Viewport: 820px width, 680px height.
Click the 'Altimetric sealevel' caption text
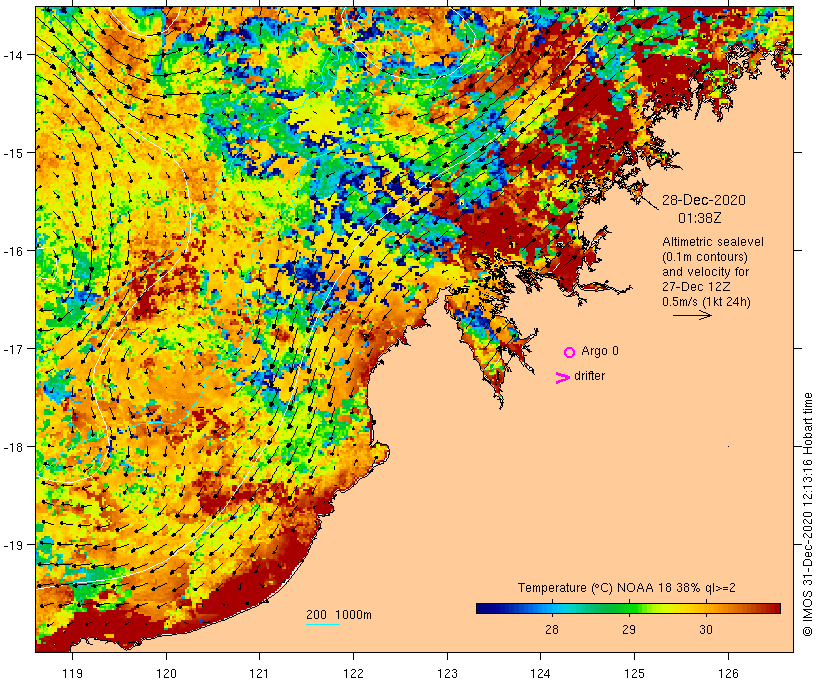click(713, 242)
